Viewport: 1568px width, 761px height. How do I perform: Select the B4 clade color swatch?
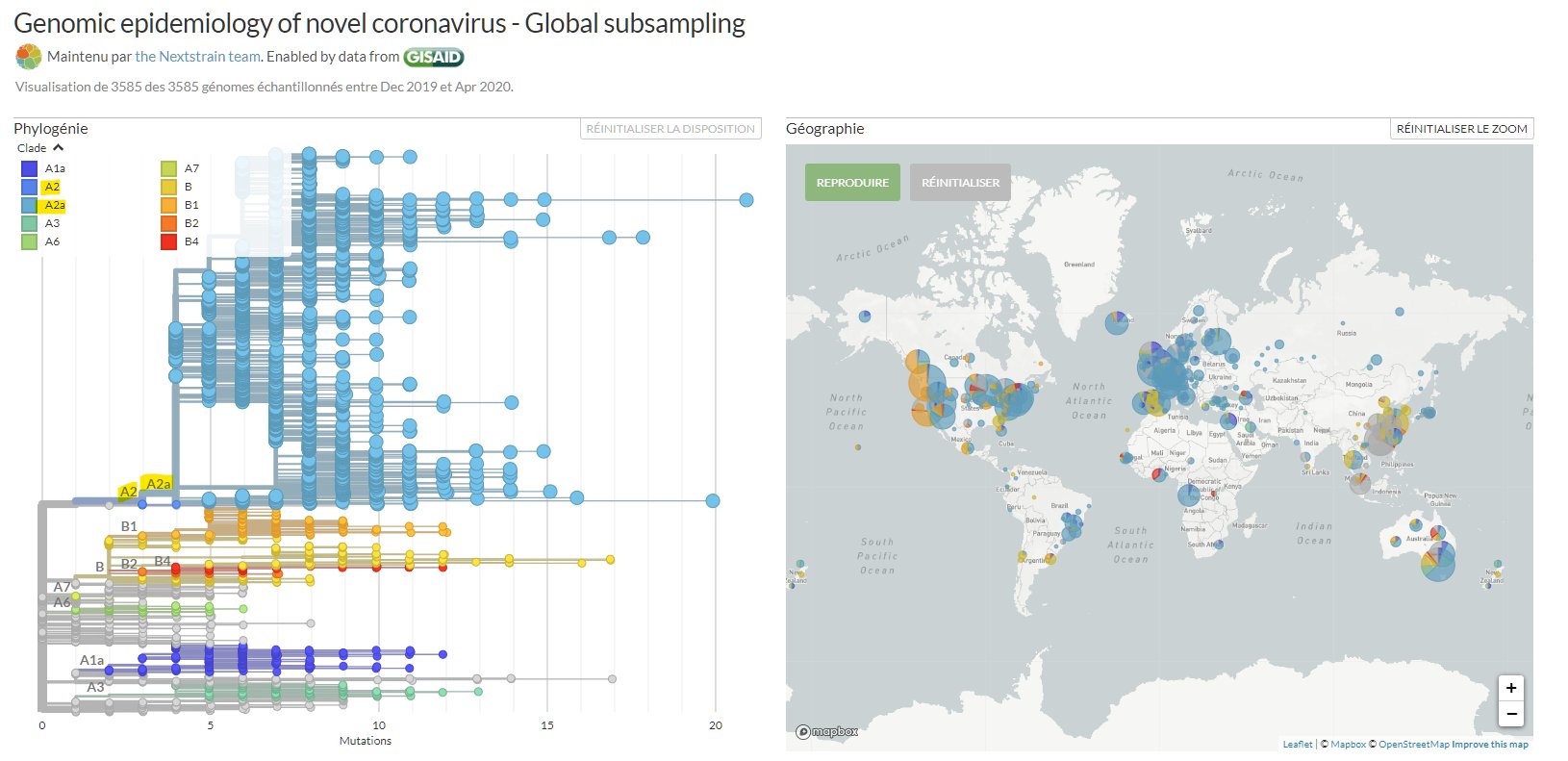pos(169,241)
